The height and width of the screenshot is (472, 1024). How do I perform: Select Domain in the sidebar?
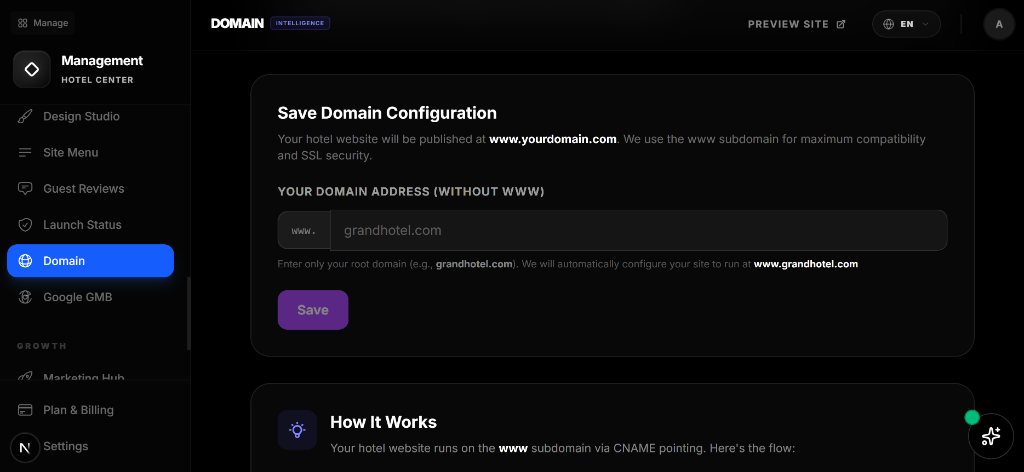pyautogui.click(x=90, y=261)
